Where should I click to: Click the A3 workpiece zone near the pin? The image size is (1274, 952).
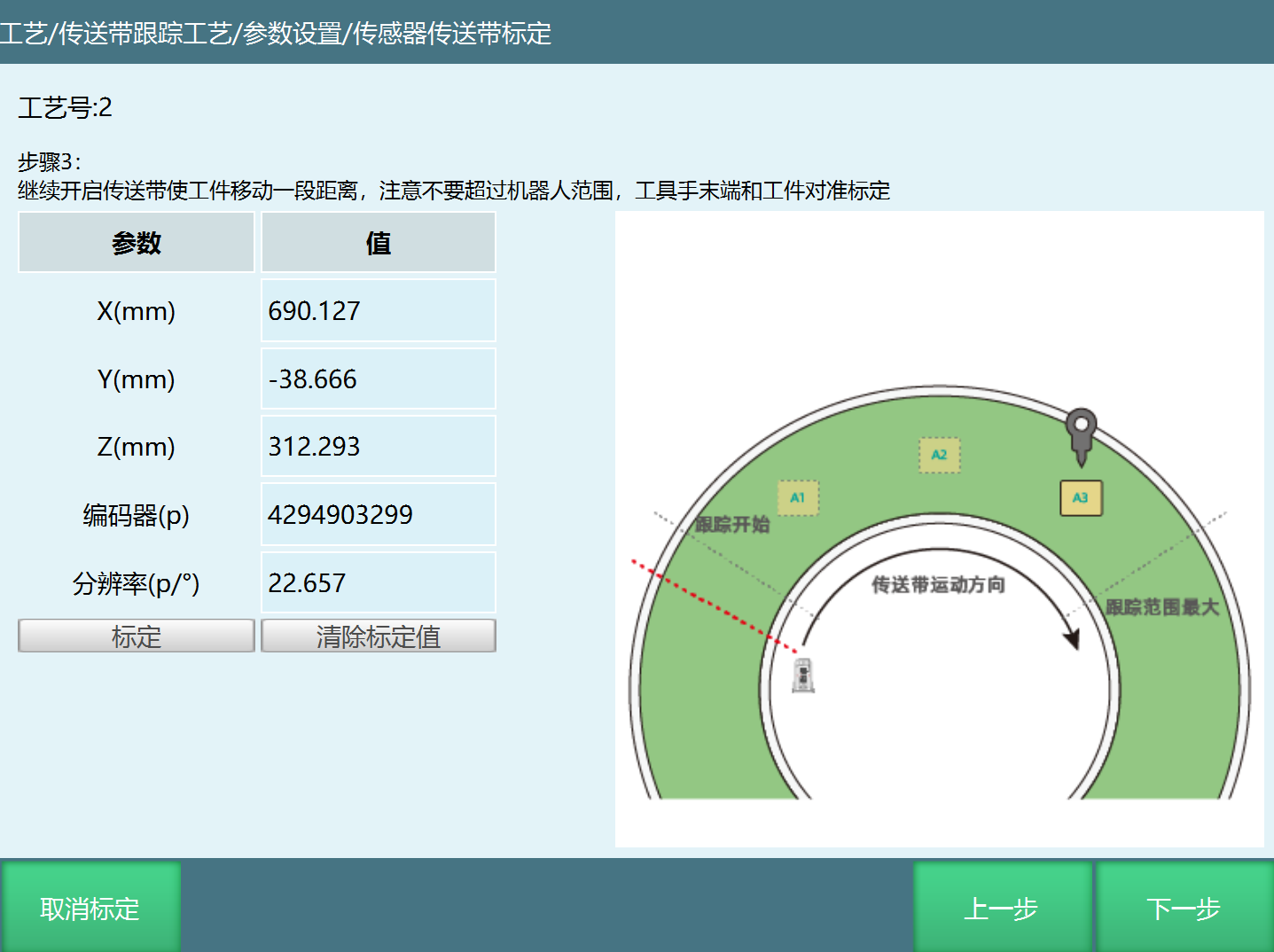tap(1081, 498)
